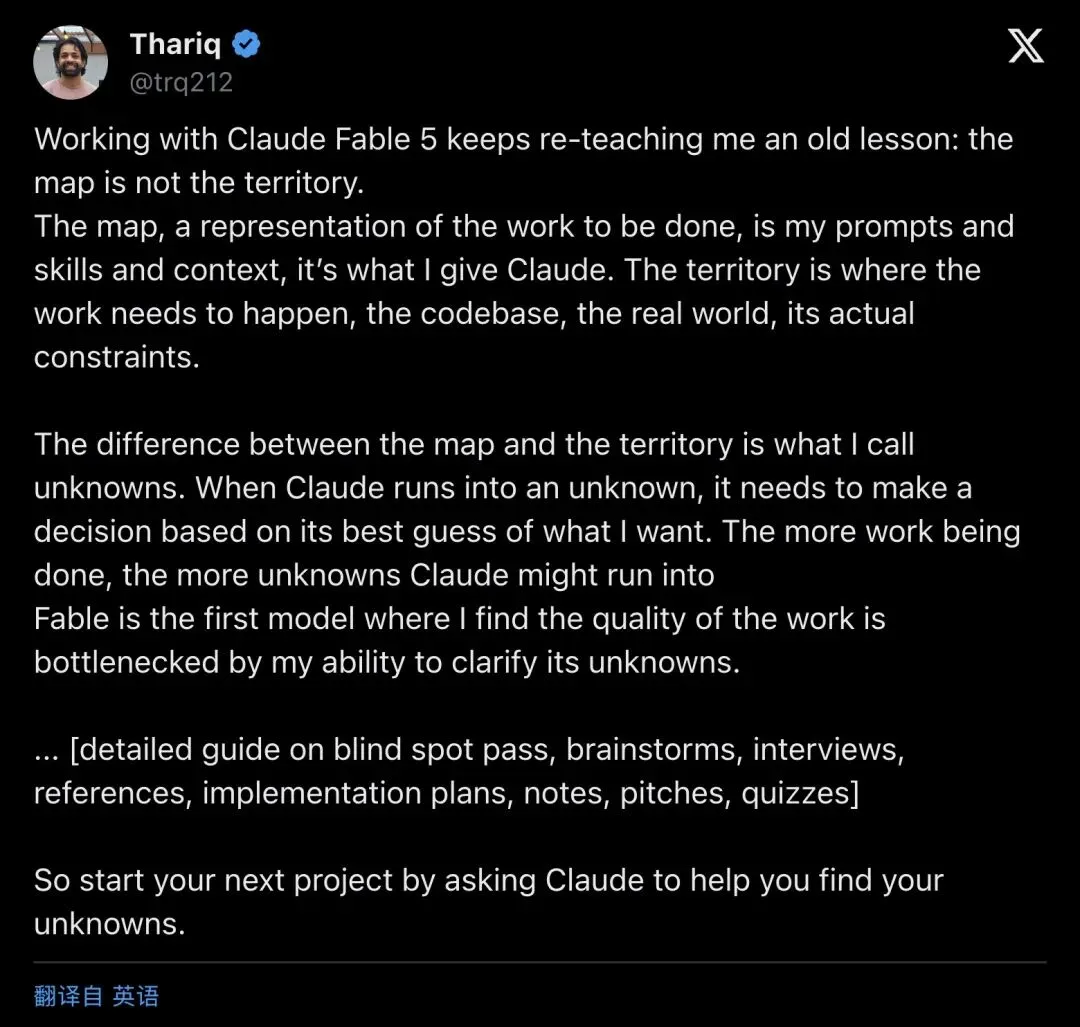Viewport: 1080px width, 1027px height.
Task: Visit the @trq212 handle
Action: [x=181, y=82]
